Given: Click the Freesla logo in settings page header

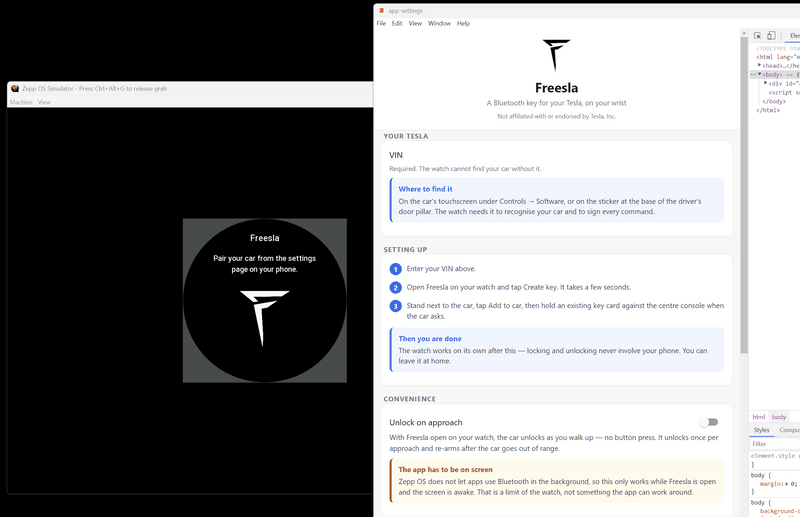Looking at the screenshot, I should point(556,55).
